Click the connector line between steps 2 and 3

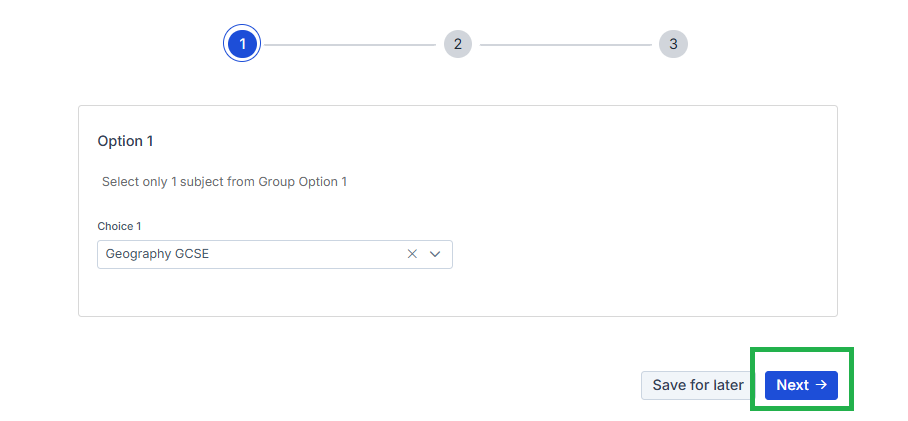[x=565, y=44]
